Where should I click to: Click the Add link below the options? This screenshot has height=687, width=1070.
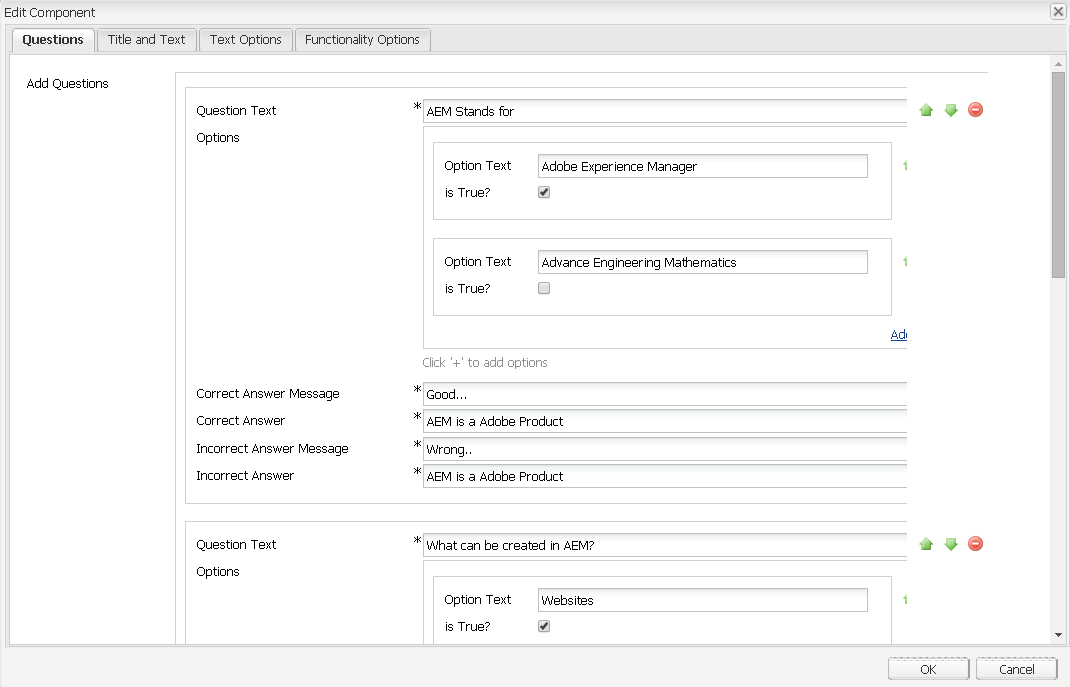coord(898,335)
